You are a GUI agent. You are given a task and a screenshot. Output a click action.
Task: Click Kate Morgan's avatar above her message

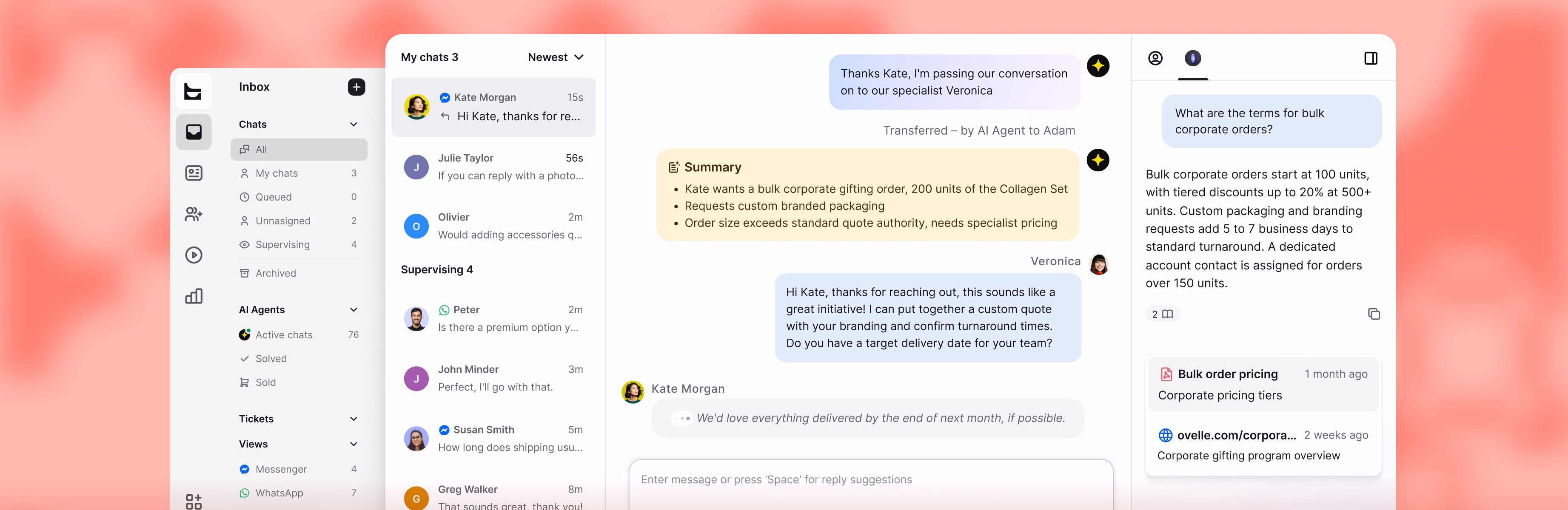point(633,392)
